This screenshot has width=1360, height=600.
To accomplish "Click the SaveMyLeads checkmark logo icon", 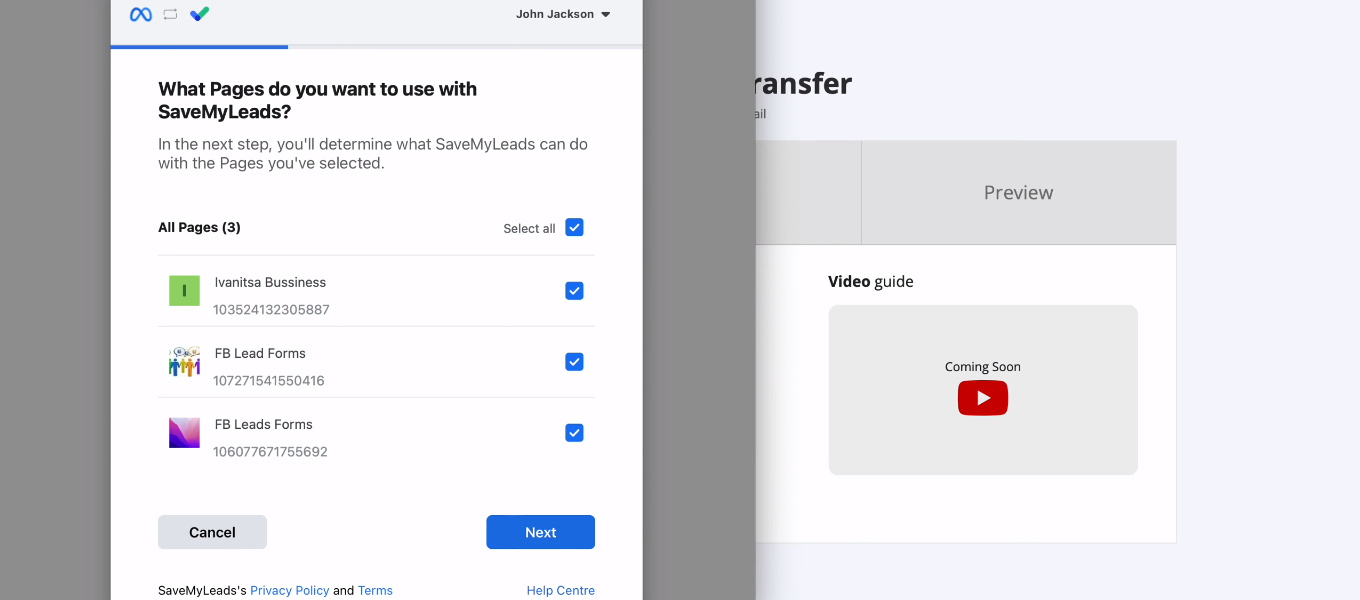I will click(199, 14).
